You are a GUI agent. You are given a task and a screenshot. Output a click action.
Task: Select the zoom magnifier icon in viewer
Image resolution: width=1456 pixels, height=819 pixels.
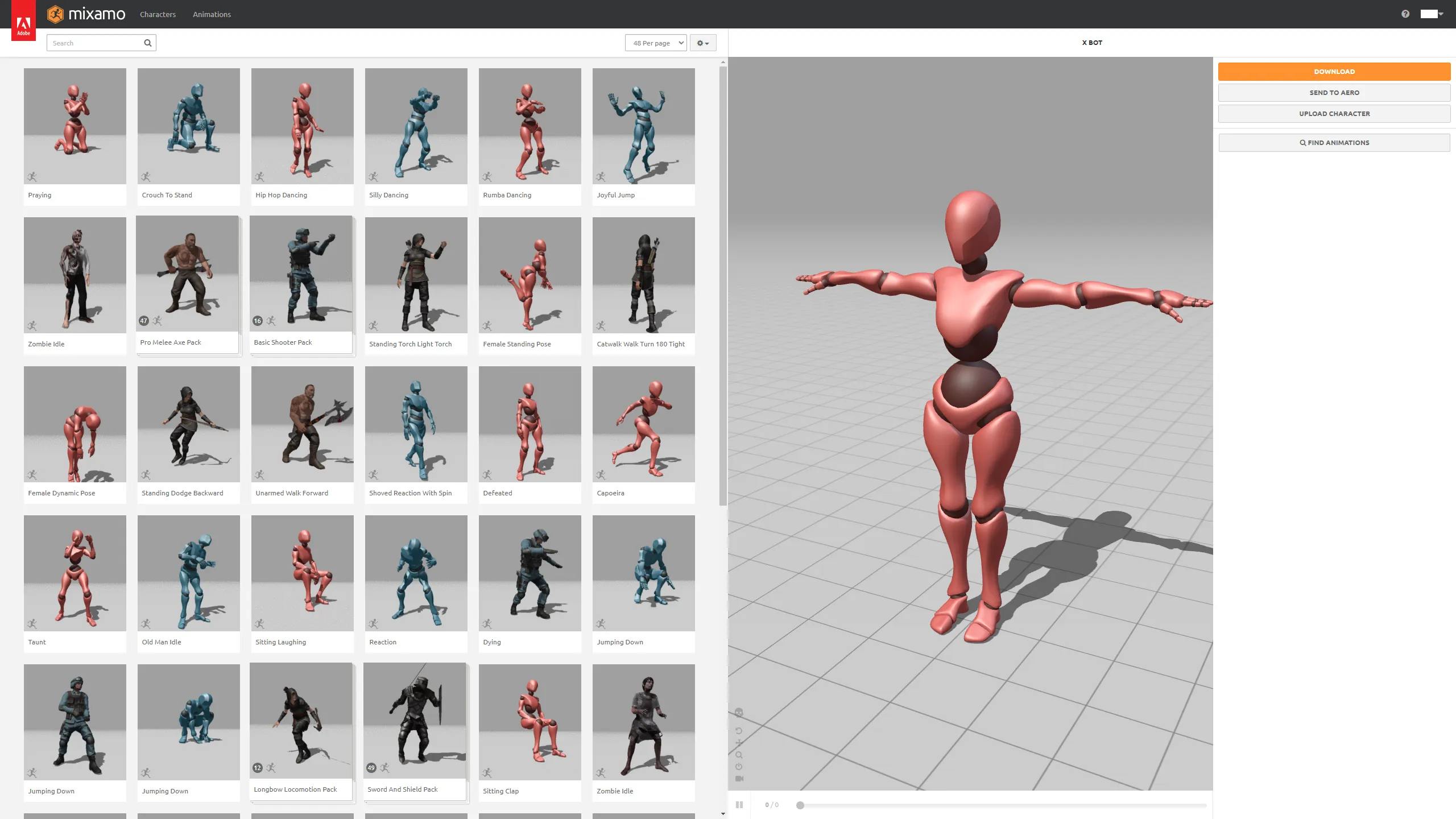pyautogui.click(x=739, y=755)
